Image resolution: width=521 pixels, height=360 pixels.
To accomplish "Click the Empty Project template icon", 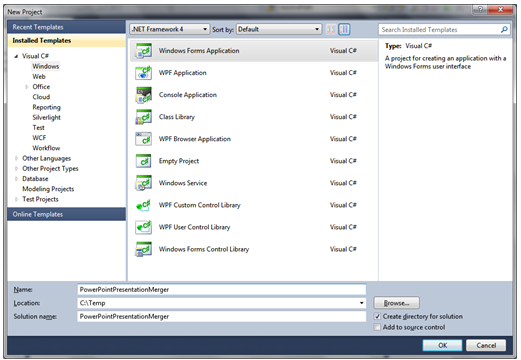I will tap(144, 161).
